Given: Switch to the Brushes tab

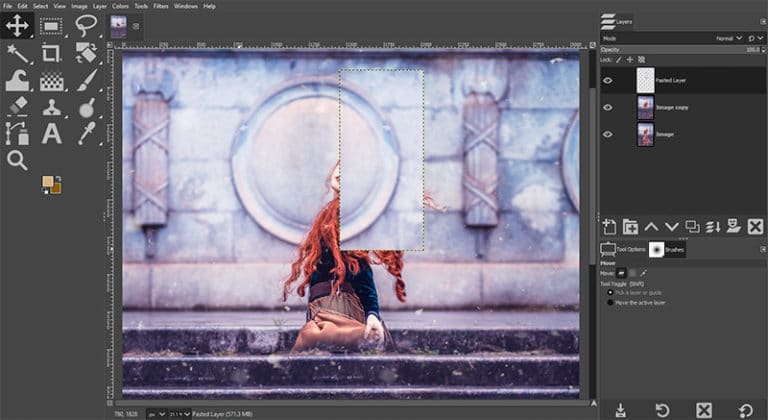Looking at the screenshot, I should pyautogui.click(x=669, y=250).
